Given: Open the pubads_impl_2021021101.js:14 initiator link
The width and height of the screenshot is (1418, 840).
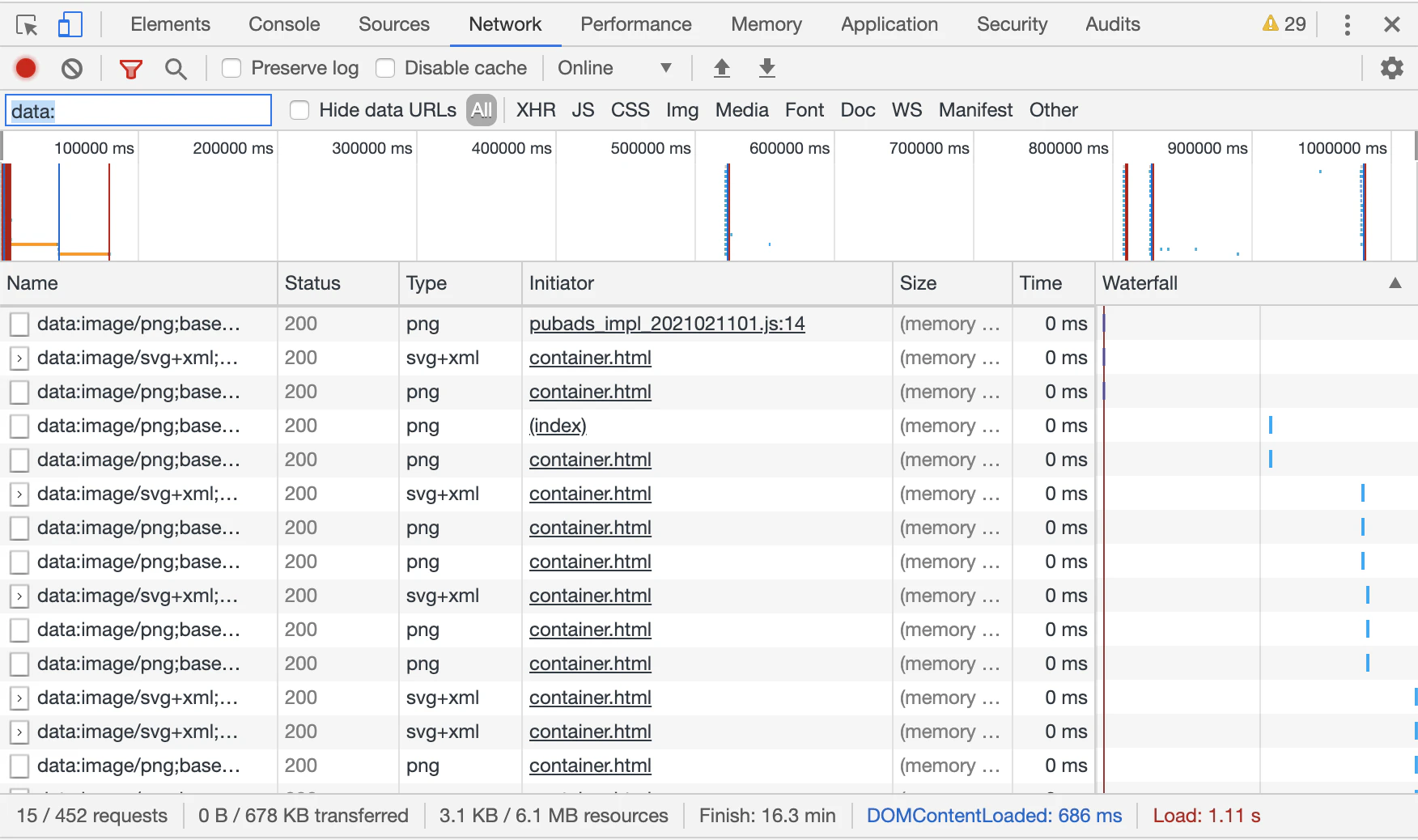Looking at the screenshot, I should pyautogui.click(x=667, y=324).
